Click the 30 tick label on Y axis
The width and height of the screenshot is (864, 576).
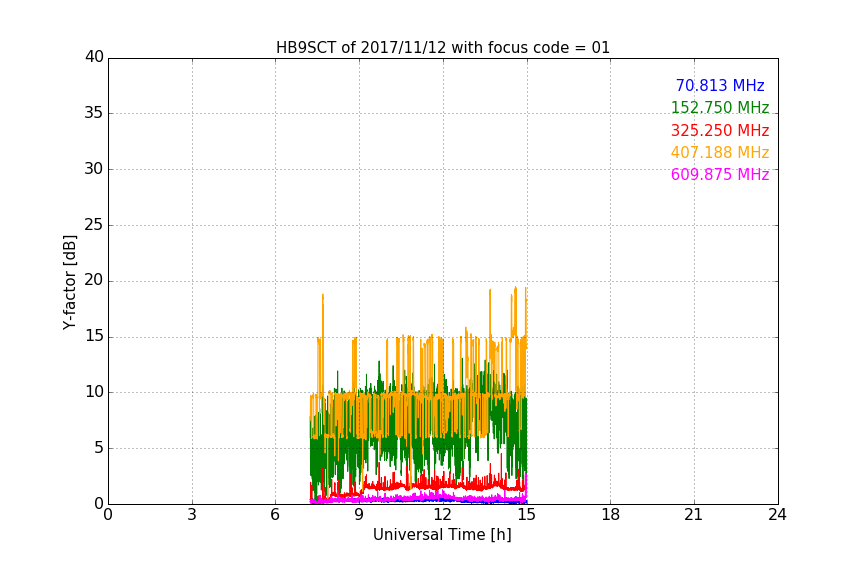[94, 169]
